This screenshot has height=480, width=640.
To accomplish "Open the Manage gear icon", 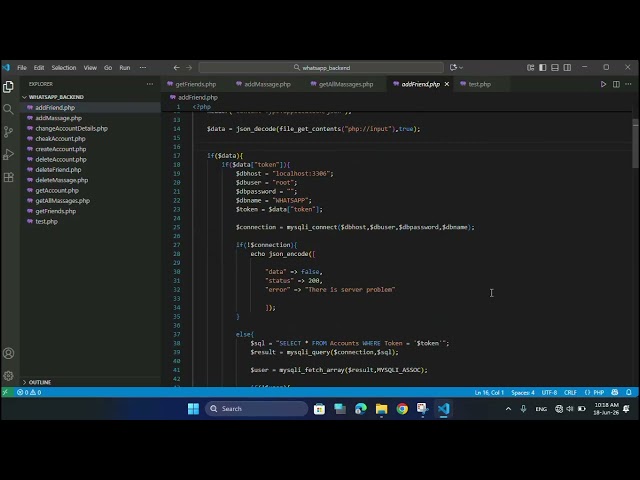I will pyautogui.click(x=8, y=376).
